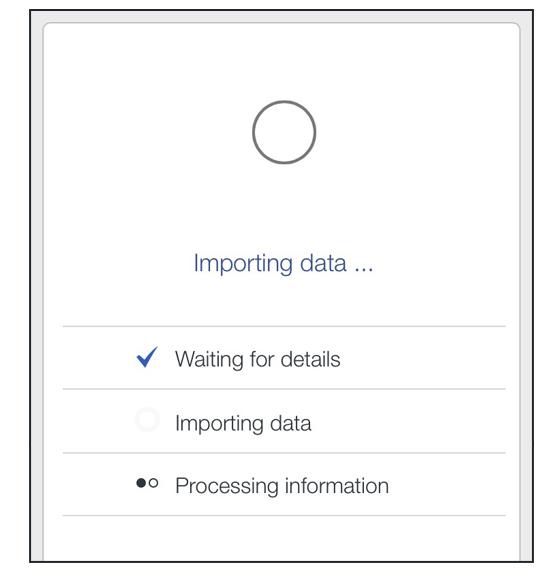Click the large circular loading spinner
Screen dimensions: 545x569
click(x=284, y=132)
